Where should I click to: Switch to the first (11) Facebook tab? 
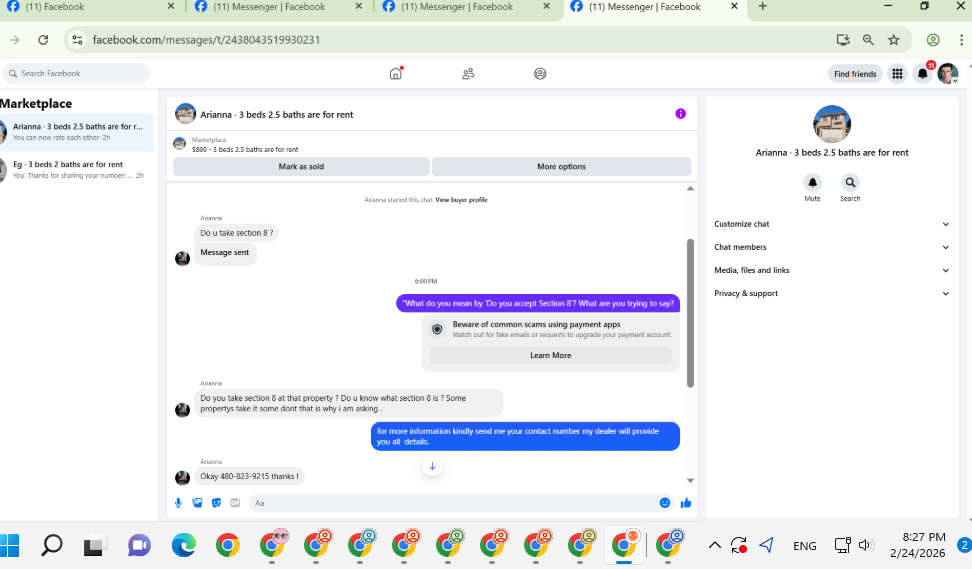(90, 7)
